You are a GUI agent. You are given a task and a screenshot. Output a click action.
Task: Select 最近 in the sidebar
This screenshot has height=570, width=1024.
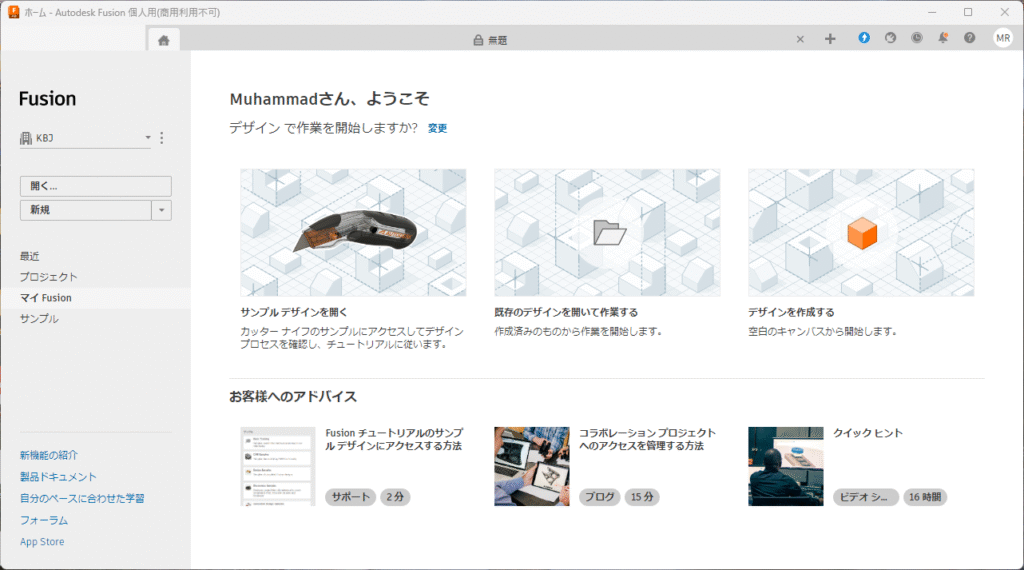point(30,256)
